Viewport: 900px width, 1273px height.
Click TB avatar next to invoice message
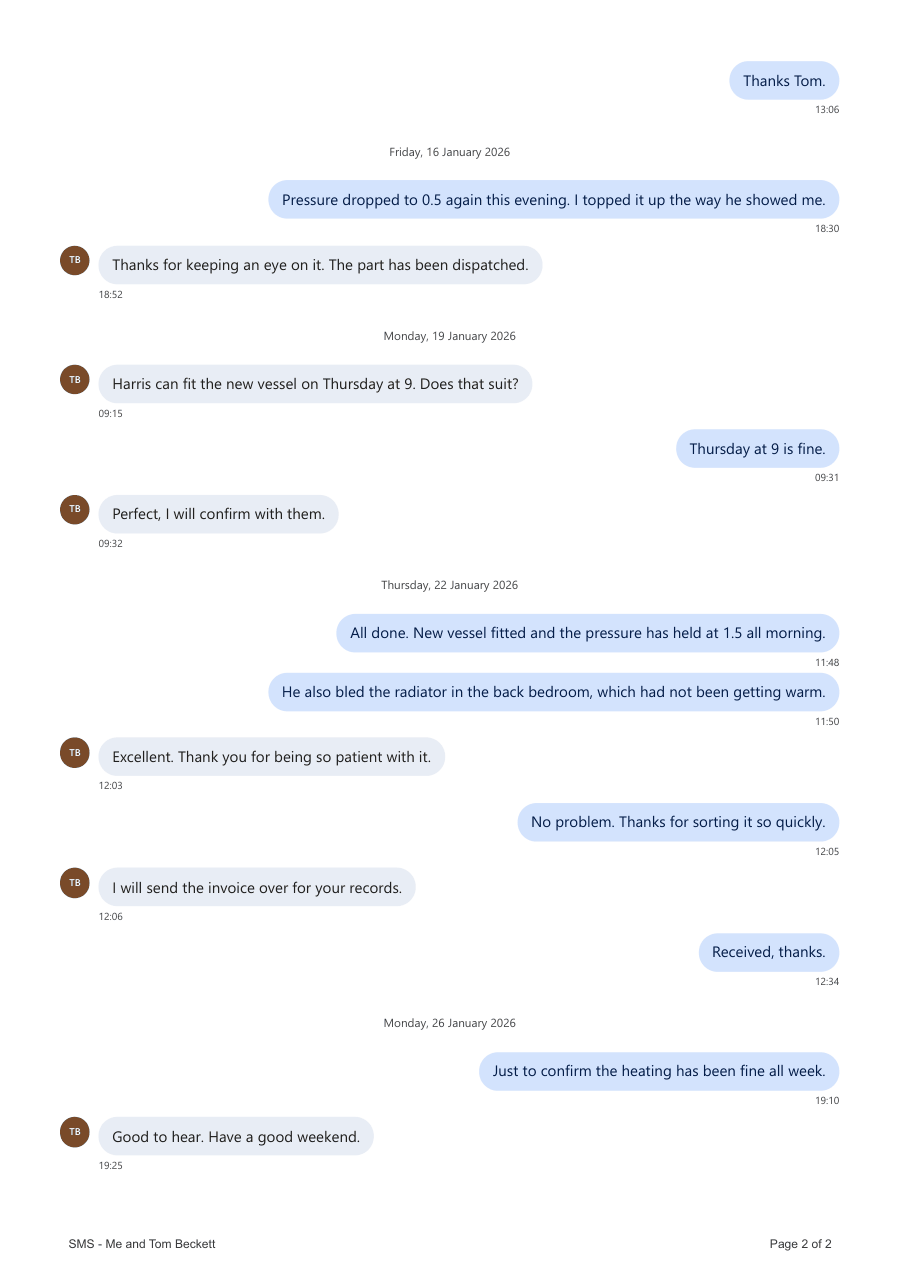point(75,883)
